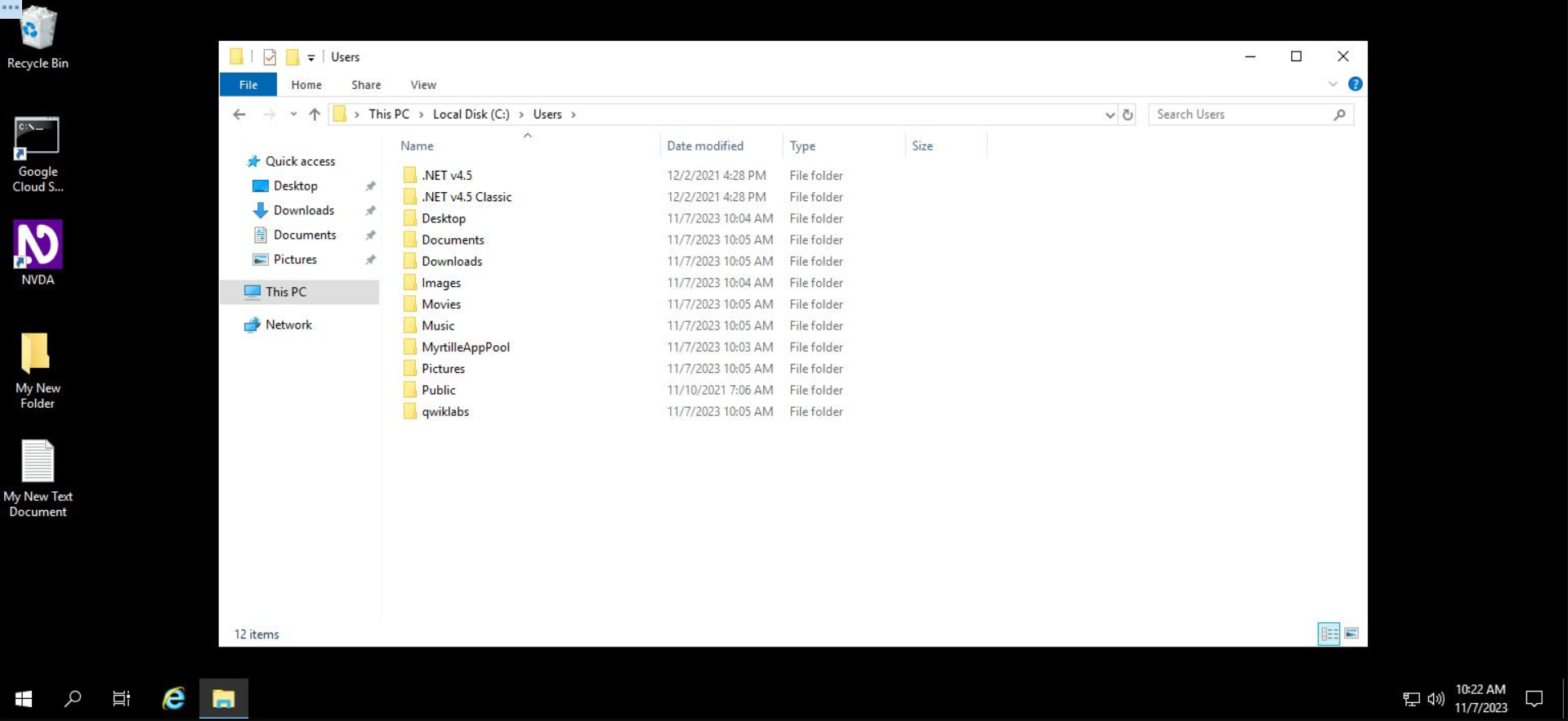This screenshot has height=721, width=1568.
Task: Select the Music folder icon
Action: coord(410,325)
